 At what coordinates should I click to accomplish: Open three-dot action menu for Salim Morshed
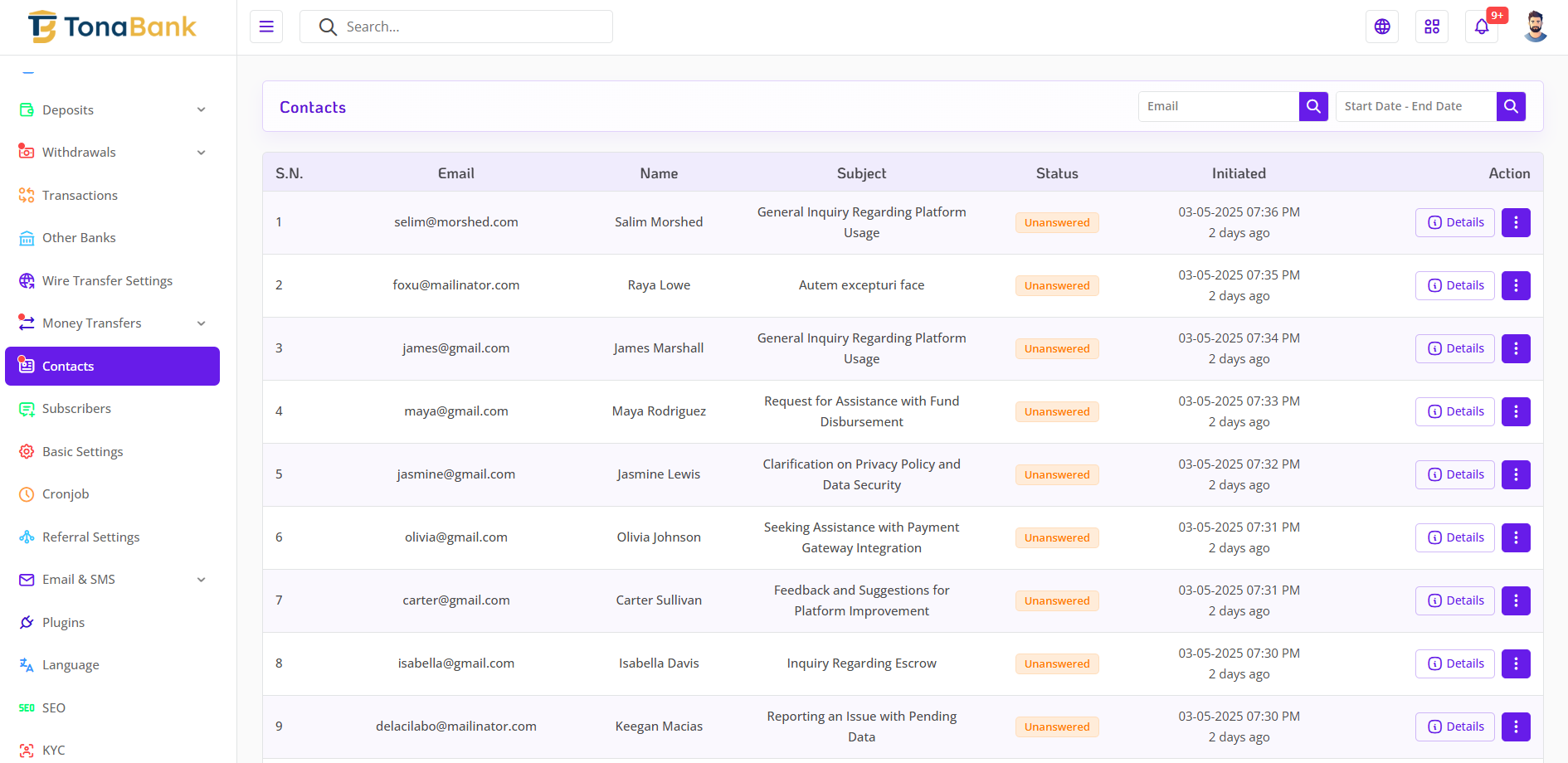[1516, 222]
